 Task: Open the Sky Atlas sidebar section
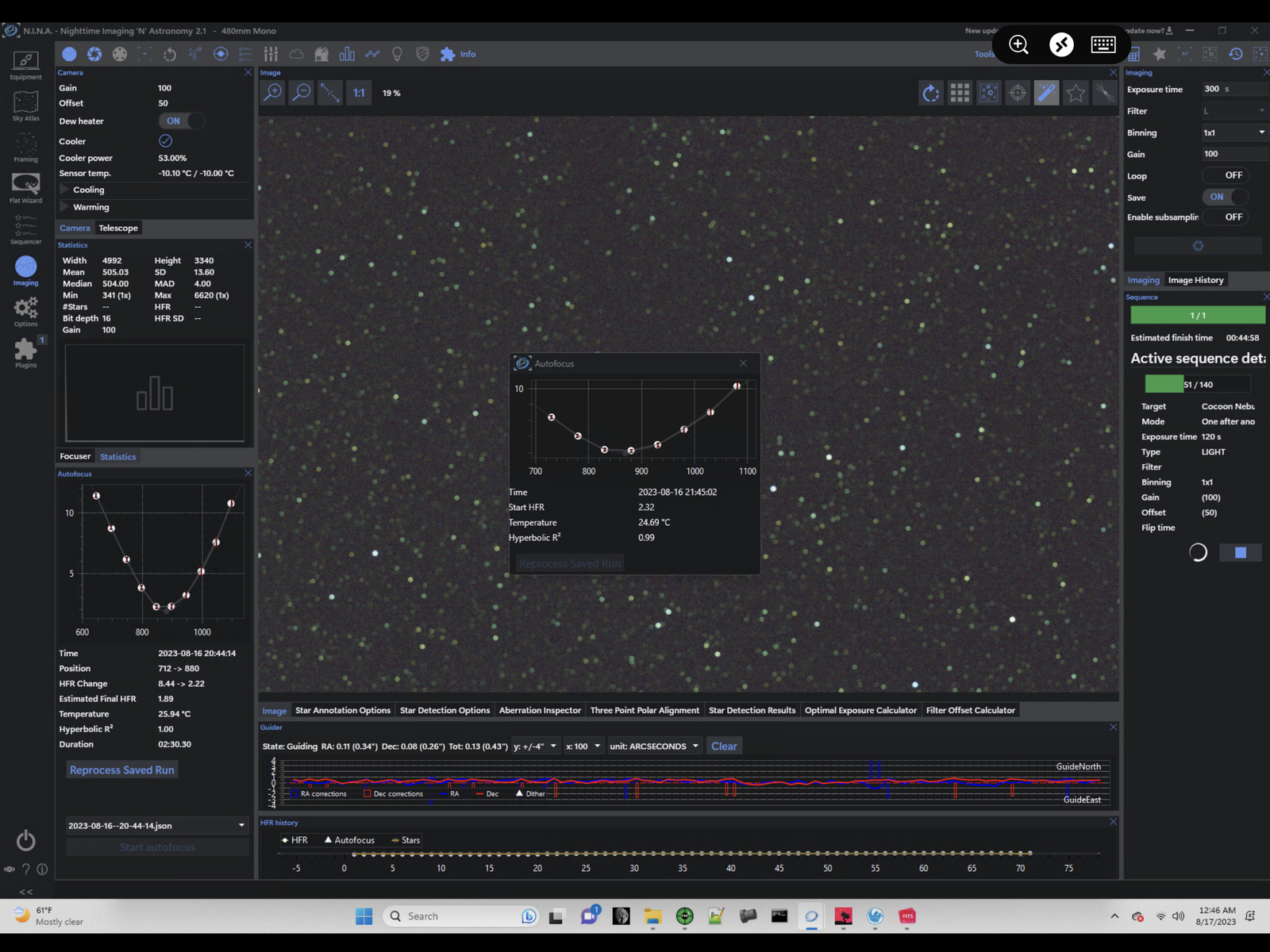coord(25,106)
